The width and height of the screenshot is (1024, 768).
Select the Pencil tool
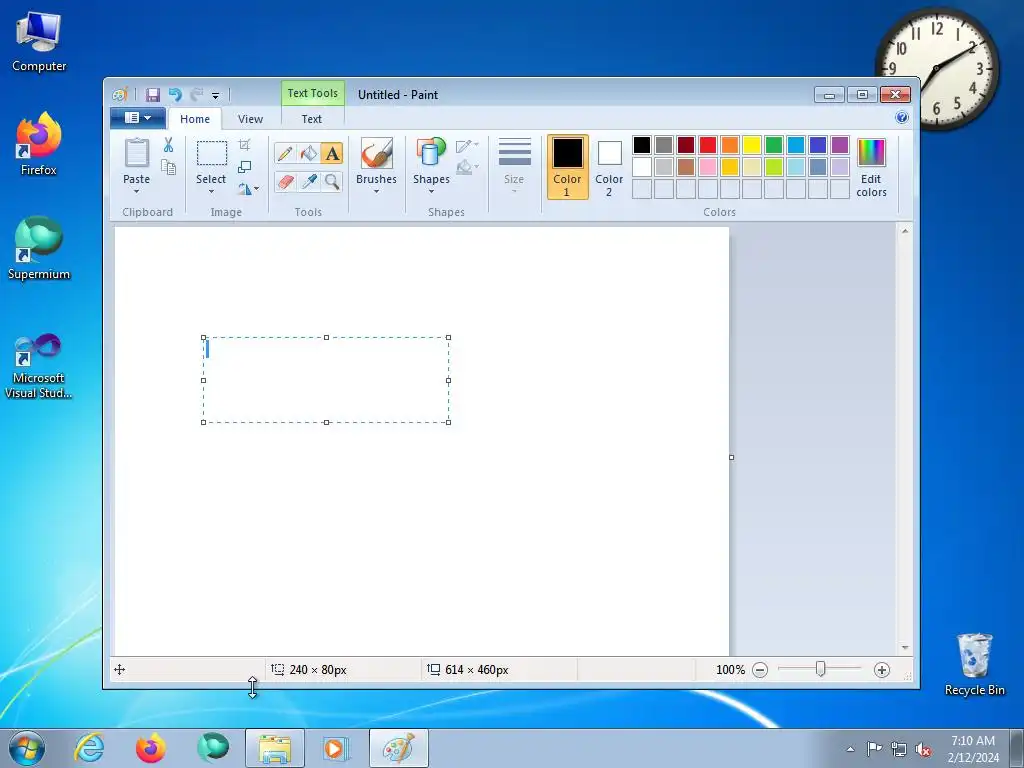click(285, 153)
